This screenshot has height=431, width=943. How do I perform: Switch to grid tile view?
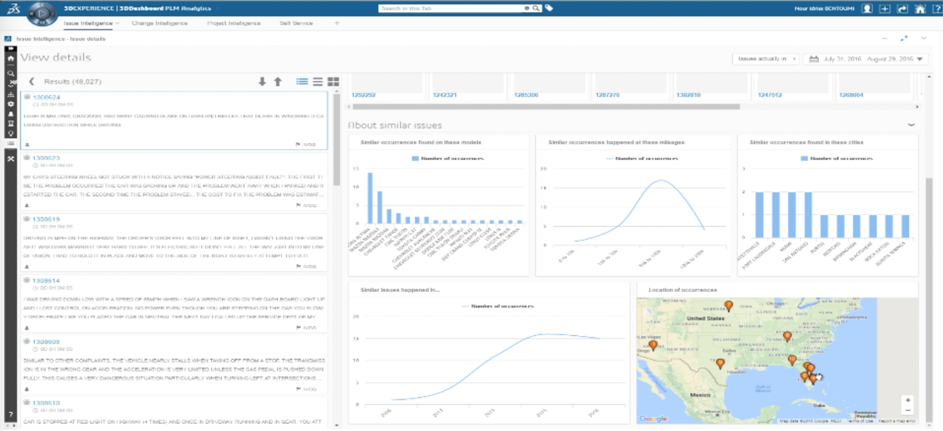(333, 82)
